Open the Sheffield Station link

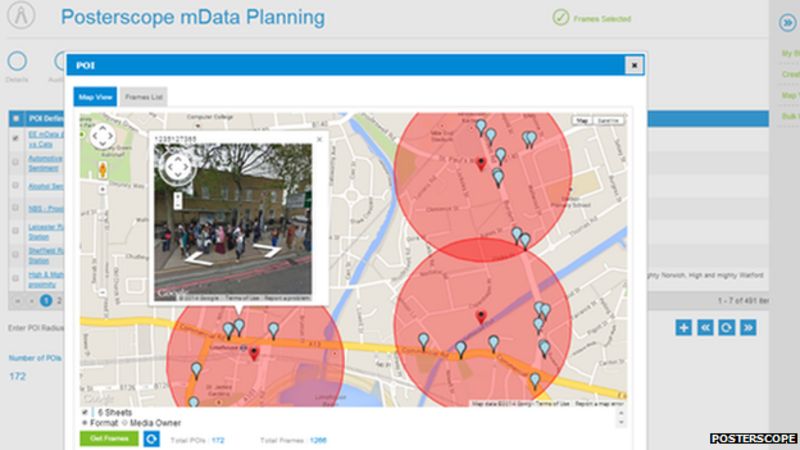pyautogui.click(x=46, y=256)
